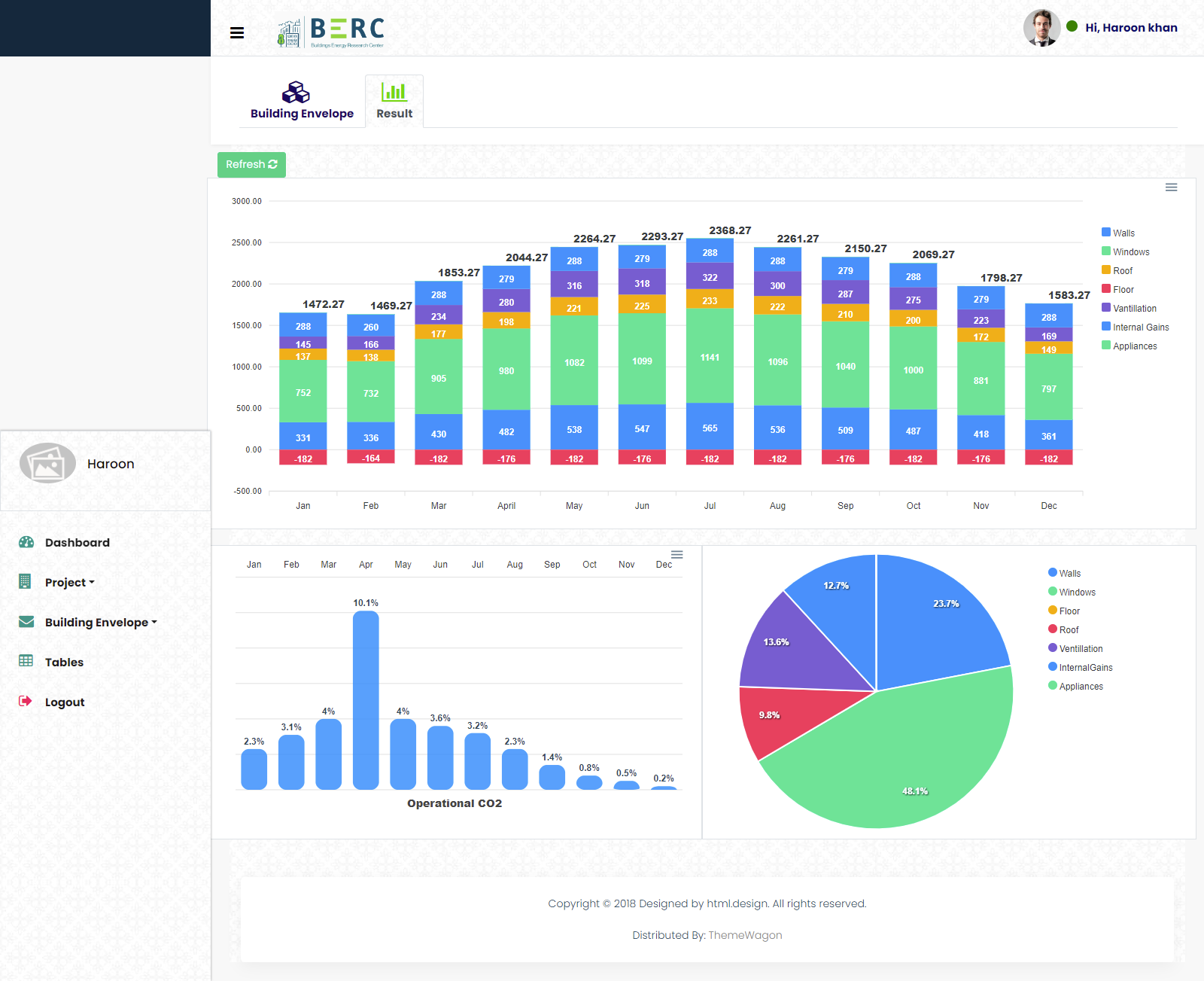The width and height of the screenshot is (1204, 981).
Task: Switch to the Building Envelope tab
Action: click(x=302, y=101)
